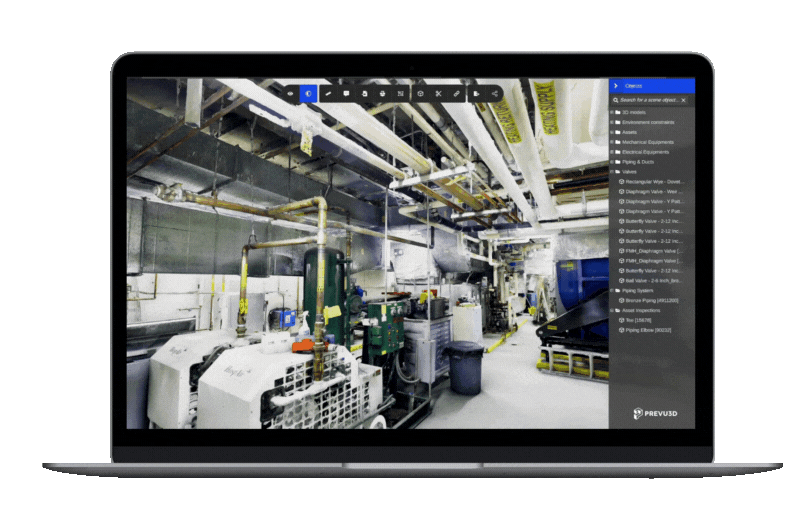Screen dimensions: 800x515
Task: Clear the scene object search field
Action: click(685, 100)
